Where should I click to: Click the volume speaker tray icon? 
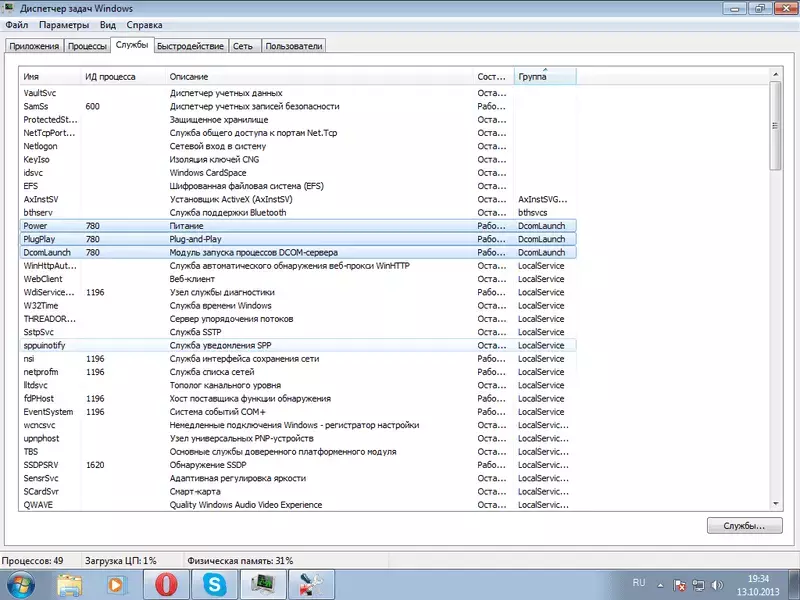[x=717, y=585]
